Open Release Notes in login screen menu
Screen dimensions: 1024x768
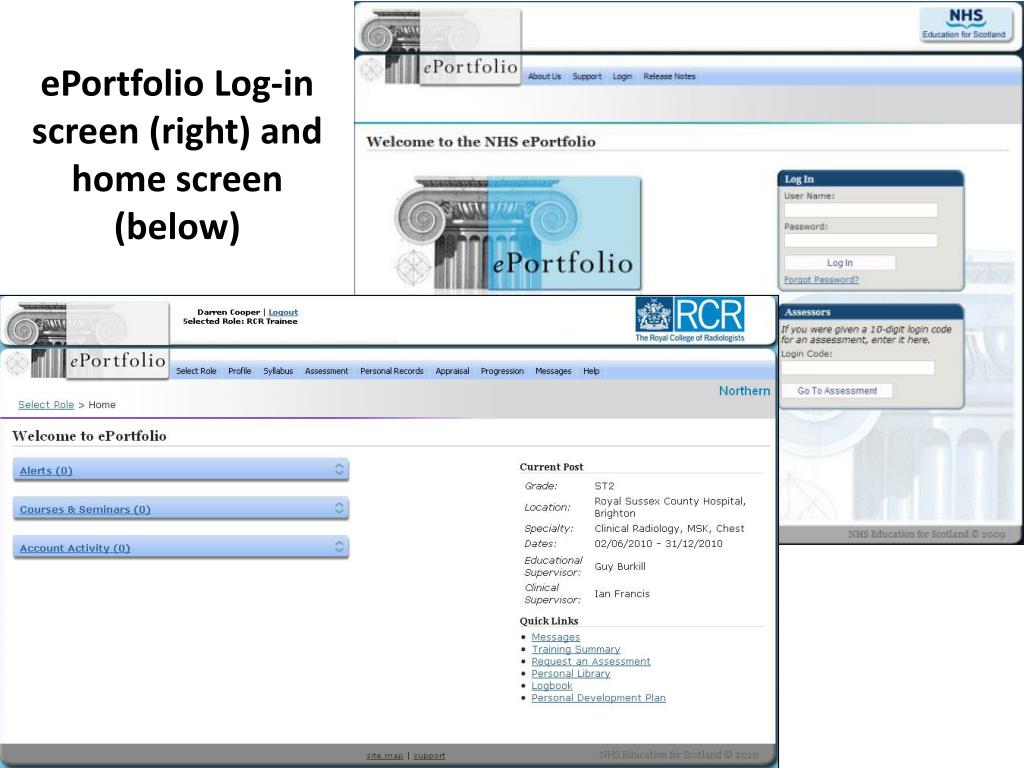click(669, 76)
